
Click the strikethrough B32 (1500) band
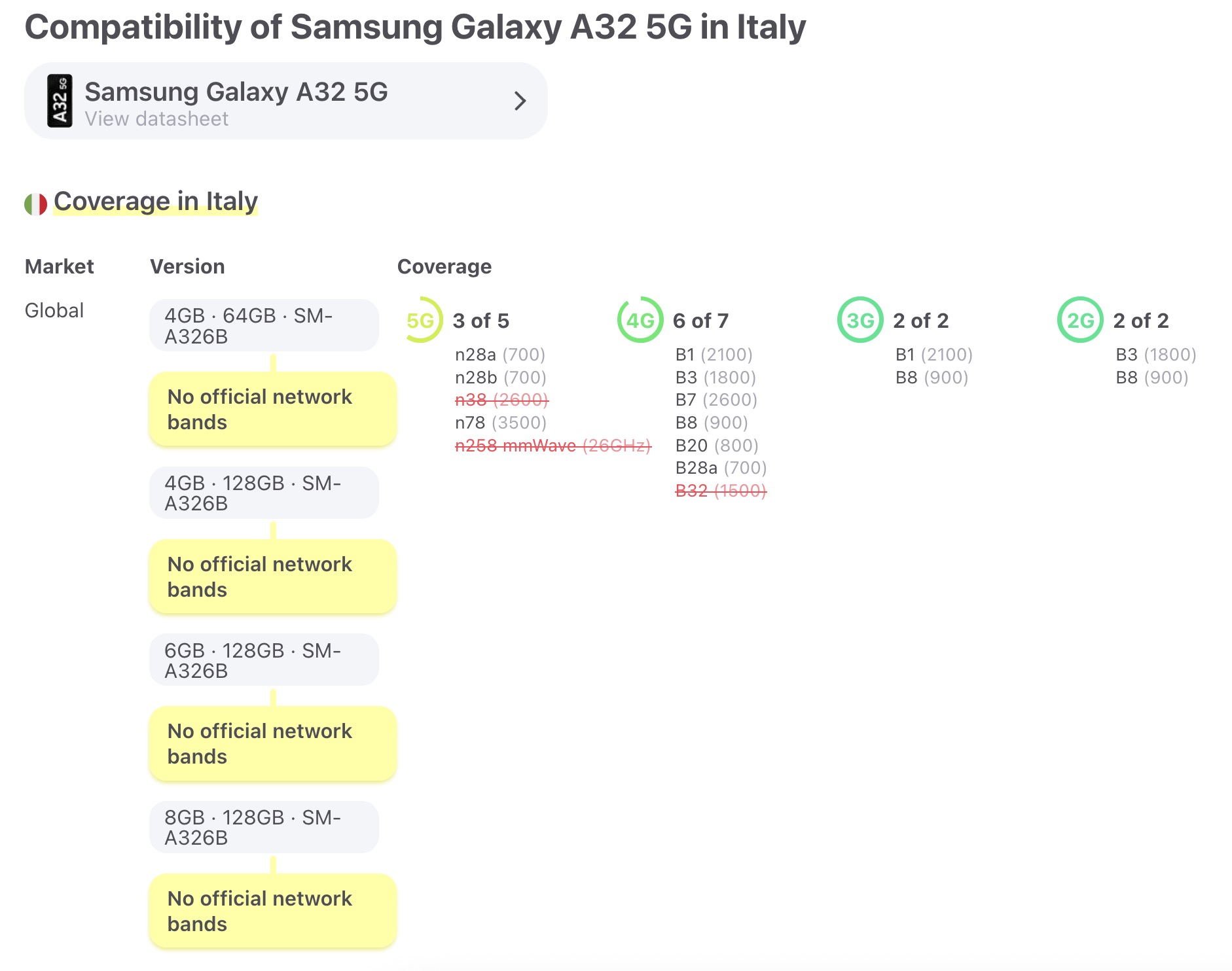721,491
